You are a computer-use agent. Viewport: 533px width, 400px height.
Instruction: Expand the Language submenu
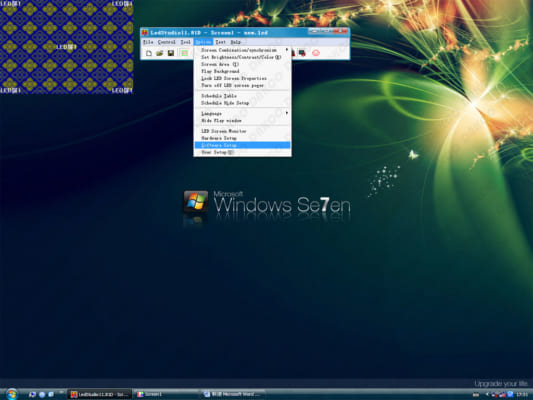tap(242, 113)
